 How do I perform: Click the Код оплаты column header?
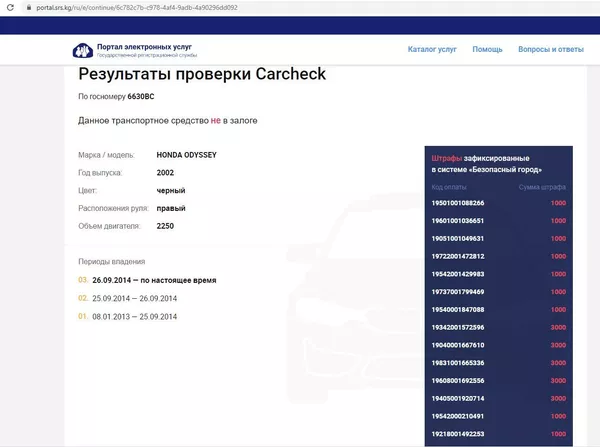coord(449,187)
